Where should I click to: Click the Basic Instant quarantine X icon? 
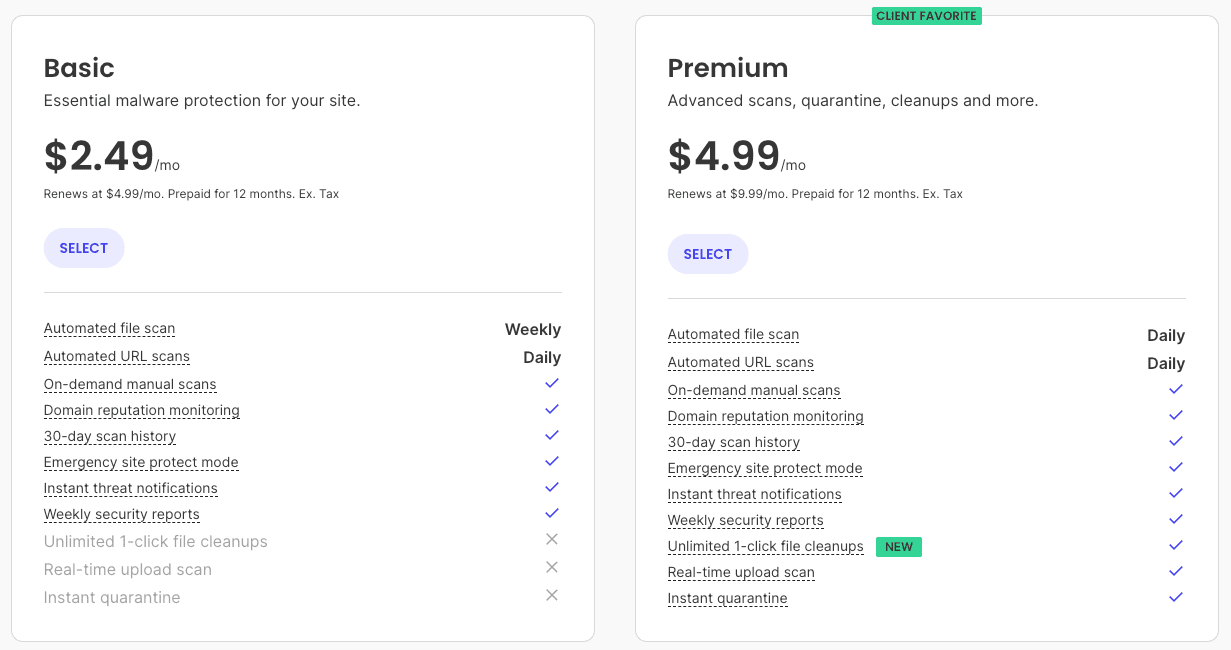pyautogui.click(x=551, y=595)
